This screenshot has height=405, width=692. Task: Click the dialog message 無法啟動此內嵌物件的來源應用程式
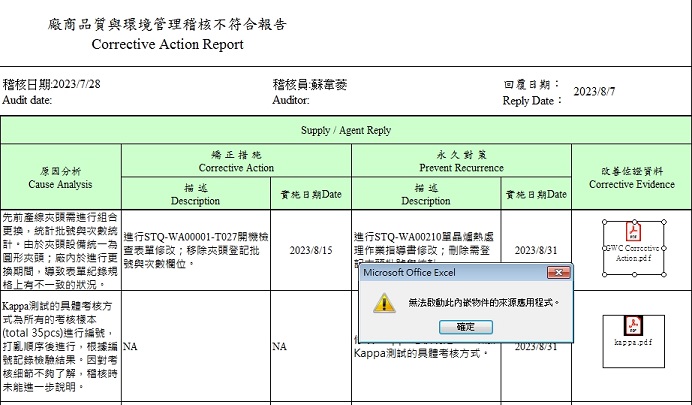484,303
